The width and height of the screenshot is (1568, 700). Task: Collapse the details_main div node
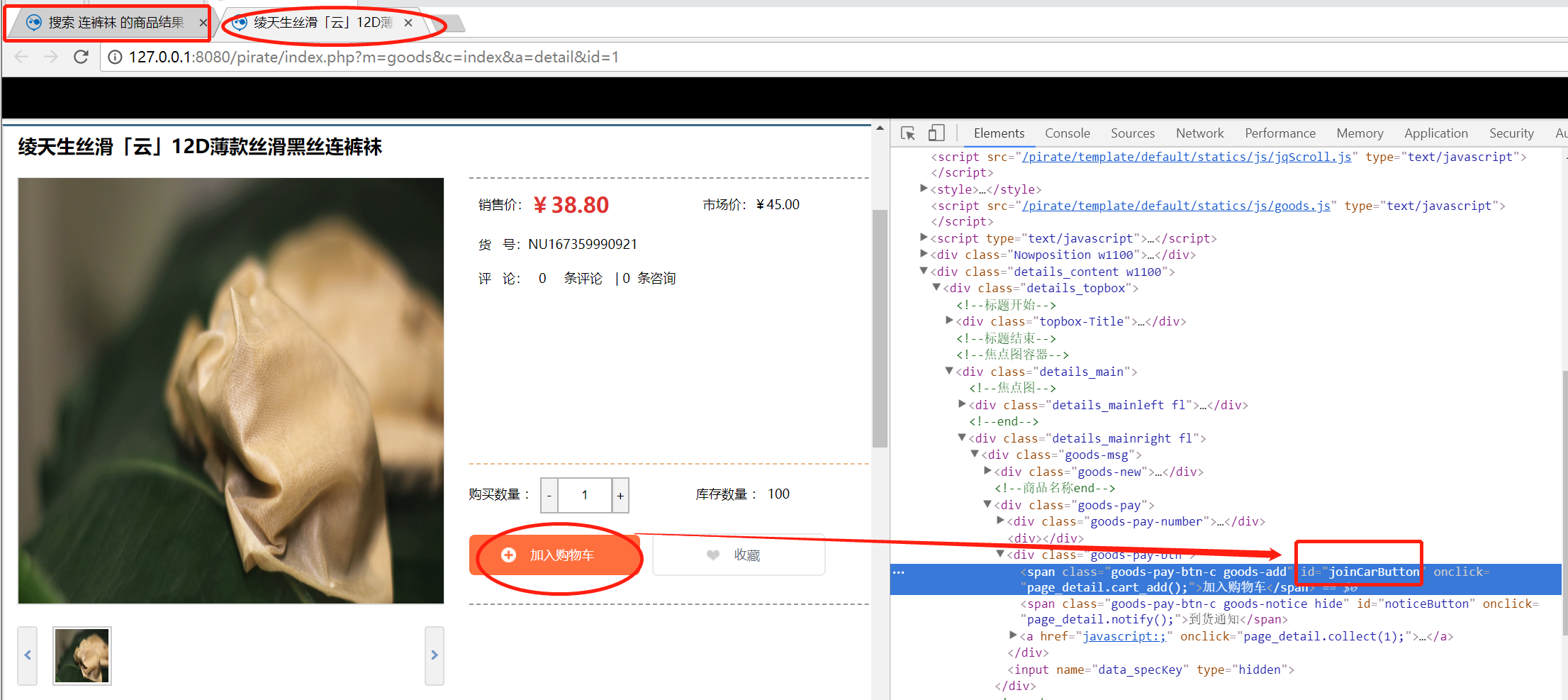coord(949,371)
